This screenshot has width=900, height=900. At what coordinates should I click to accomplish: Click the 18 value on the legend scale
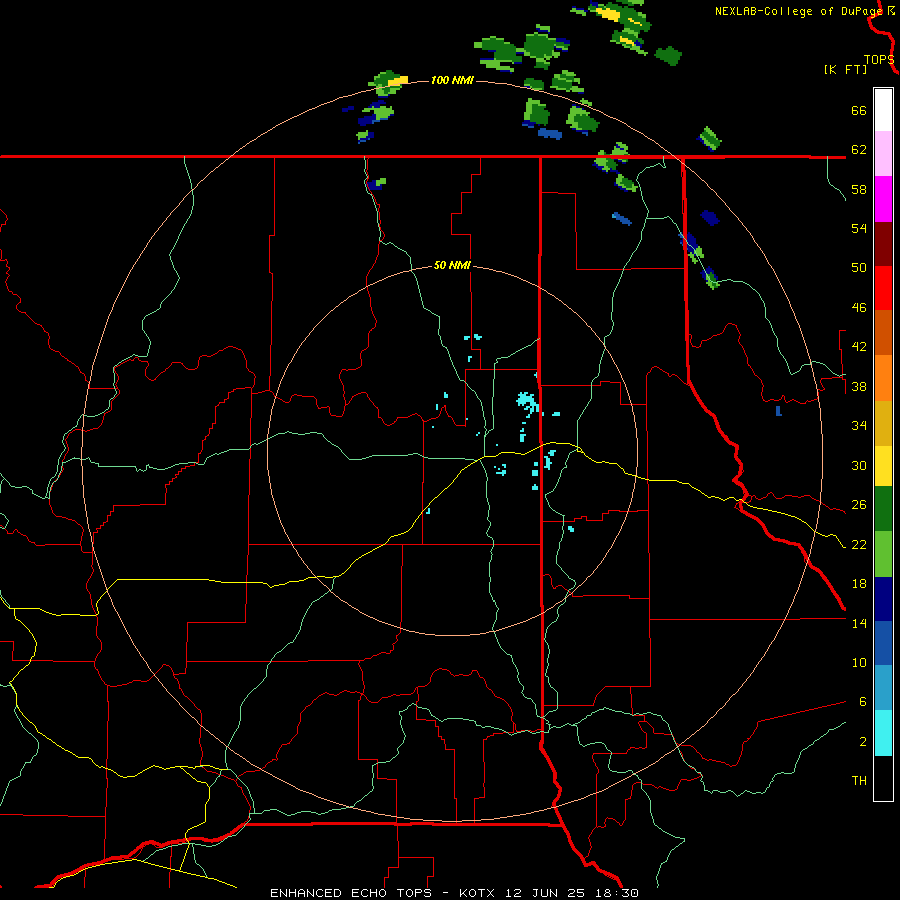pos(859,584)
